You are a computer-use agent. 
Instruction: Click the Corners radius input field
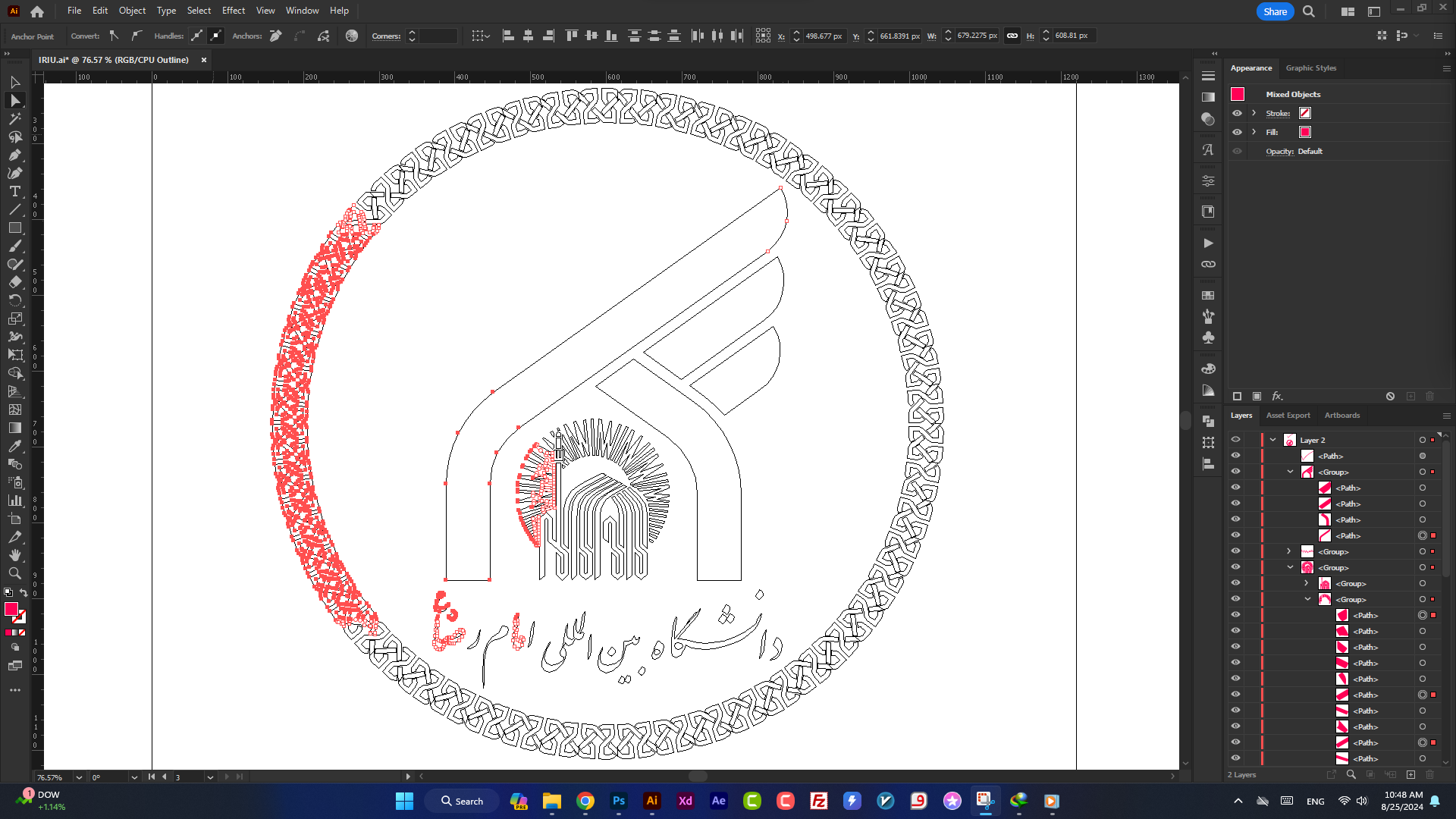(x=438, y=36)
